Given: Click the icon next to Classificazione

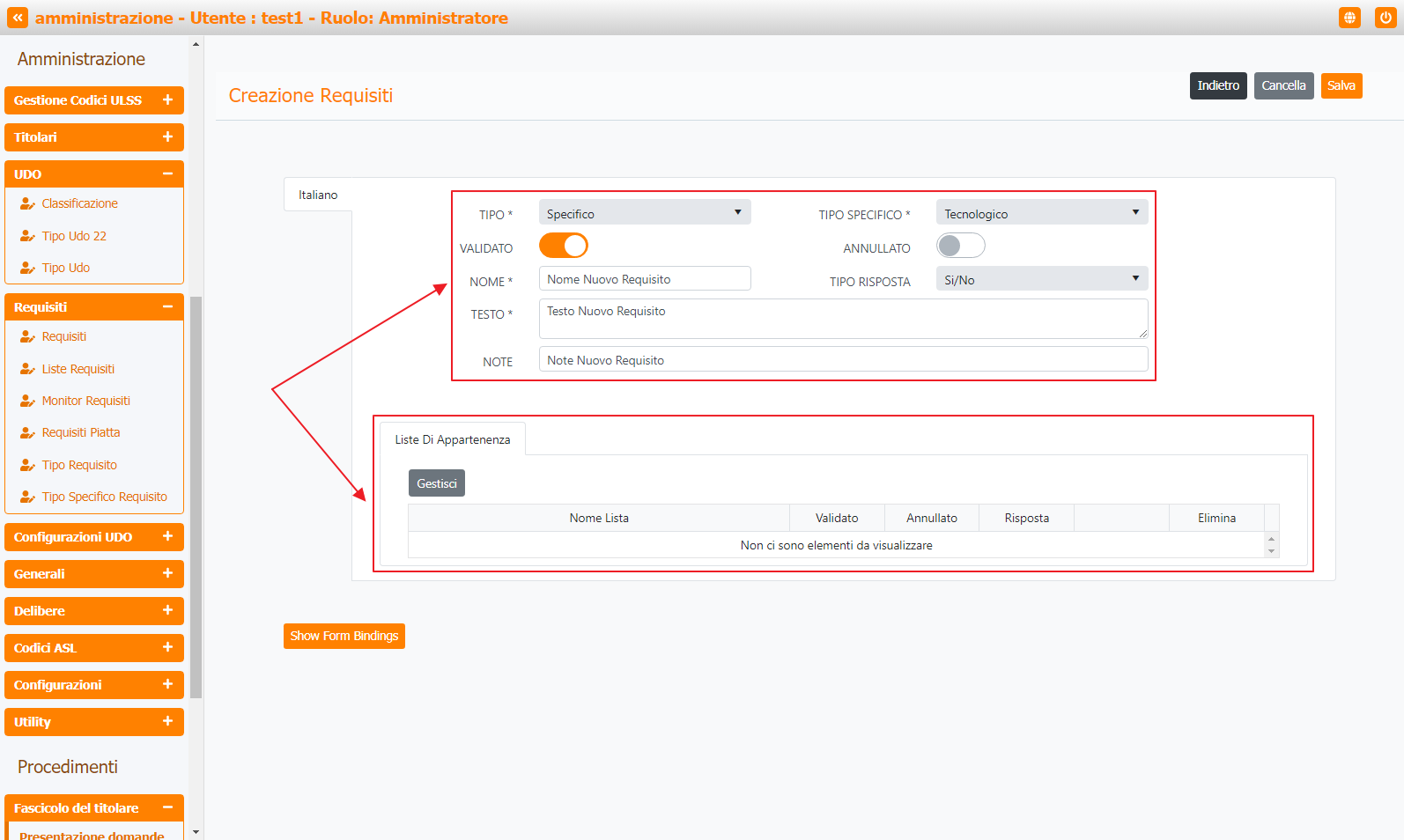Looking at the screenshot, I should point(27,203).
